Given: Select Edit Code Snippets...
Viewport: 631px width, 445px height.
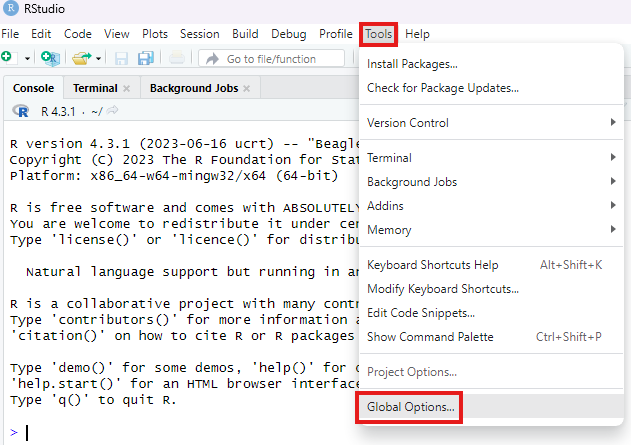Looking at the screenshot, I should (491, 313).
